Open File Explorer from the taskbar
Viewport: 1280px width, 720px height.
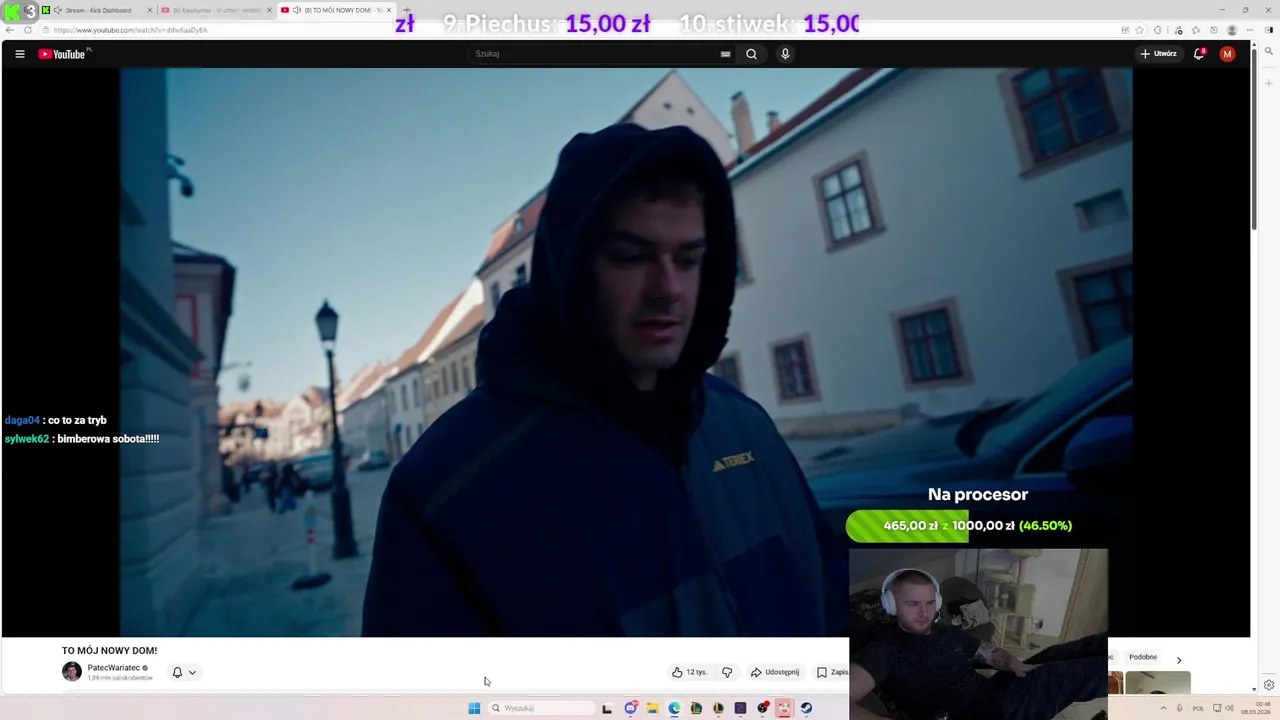(x=652, y=708)
